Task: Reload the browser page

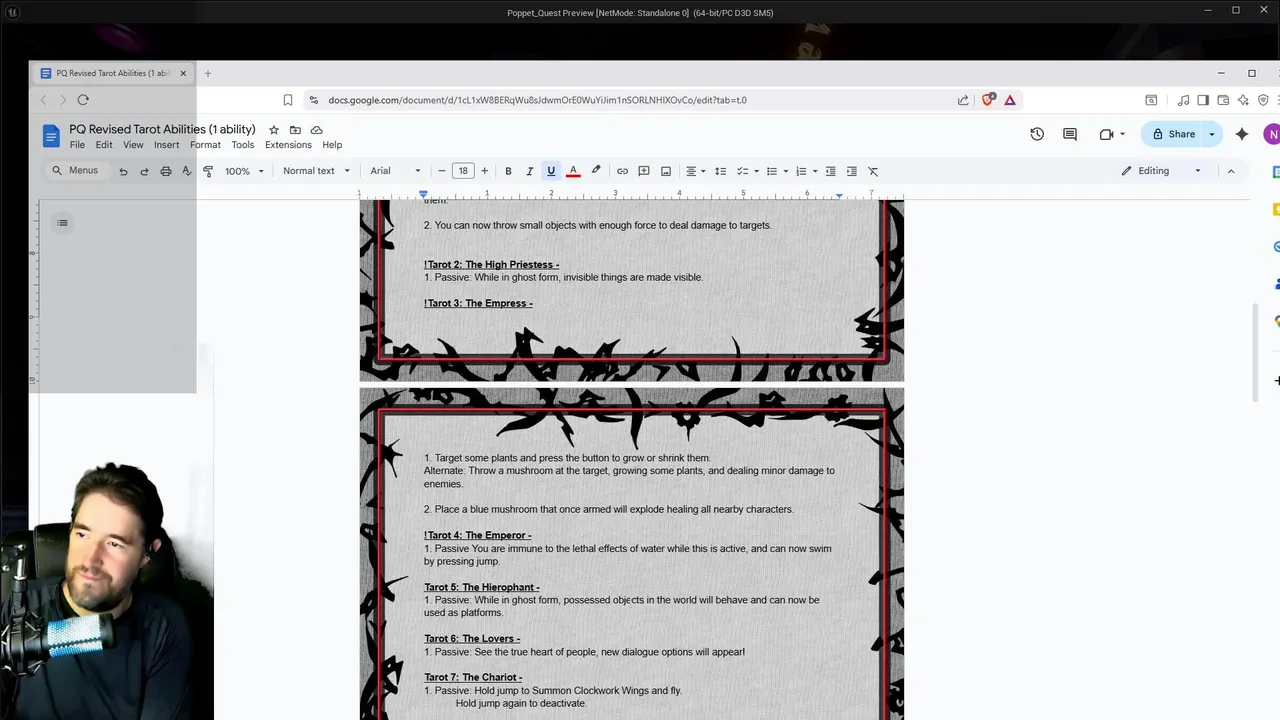Action: [x=83, y=100]
